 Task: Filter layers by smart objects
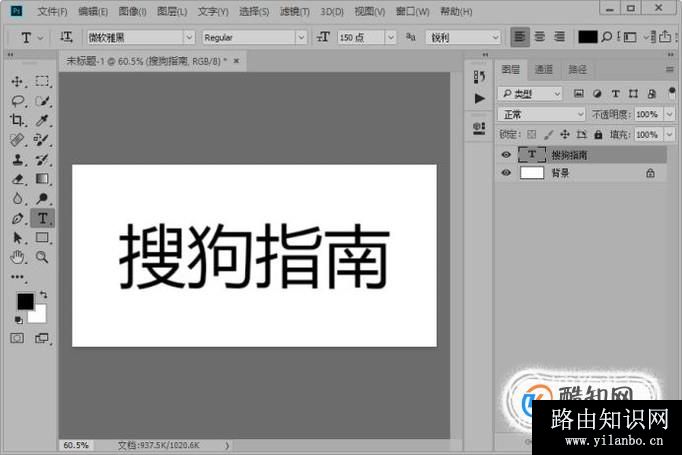point(652,94)
